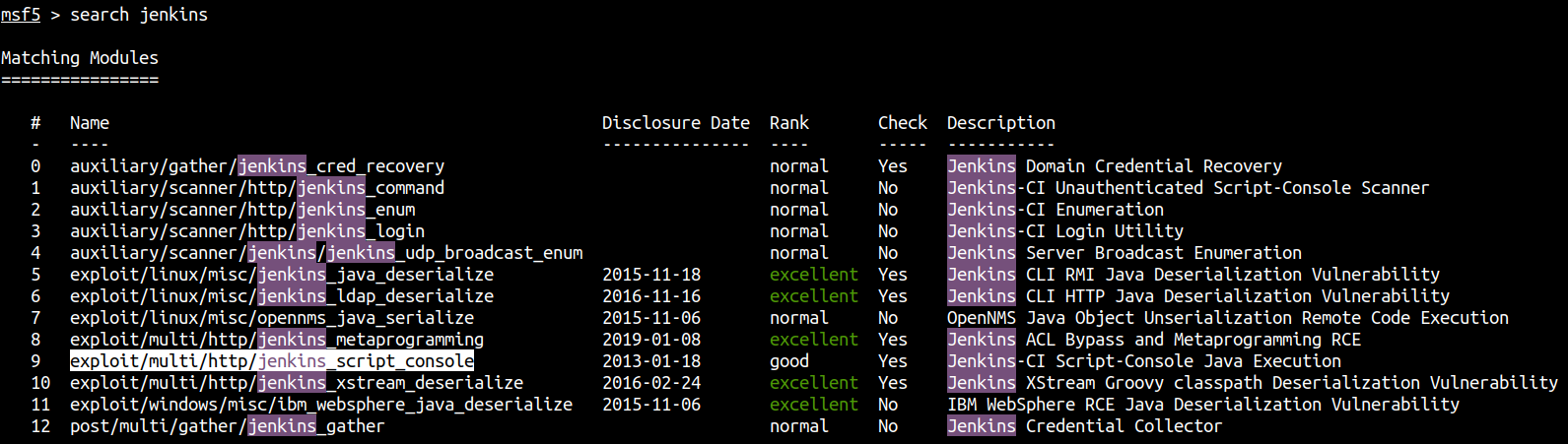
Task: Click 'Jenkins-CI Unauthenticated Script-Console Scanner' description
Action: point(1189,188)
